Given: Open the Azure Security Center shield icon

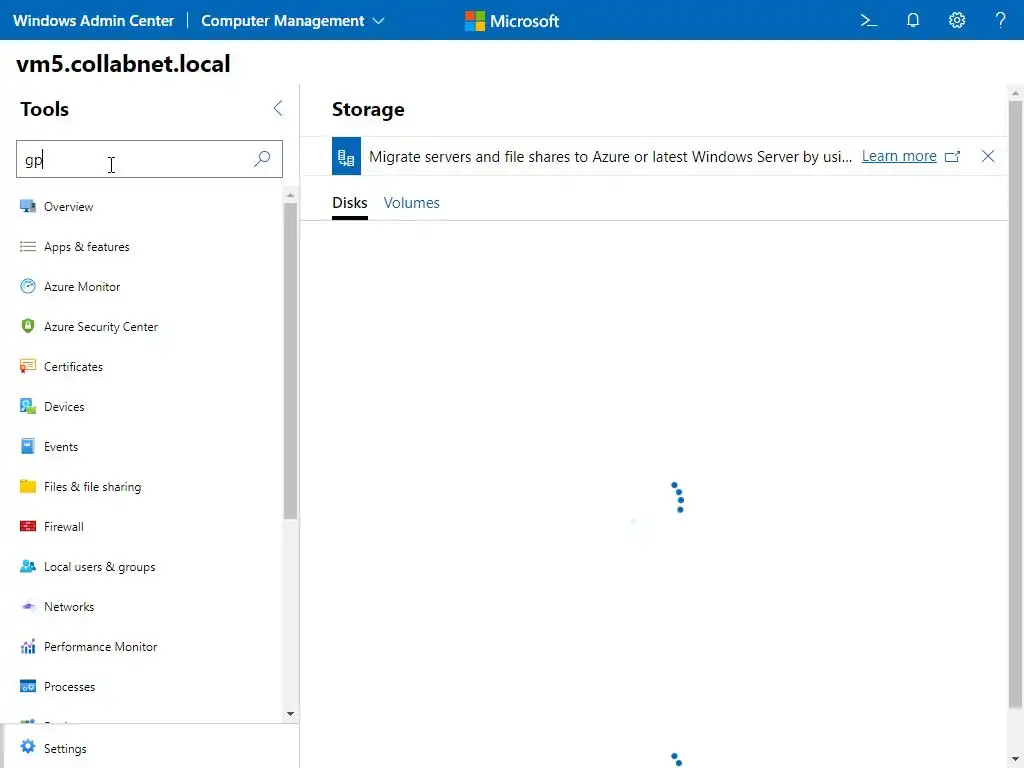Looking at the screenshot, I should point(28,327).
